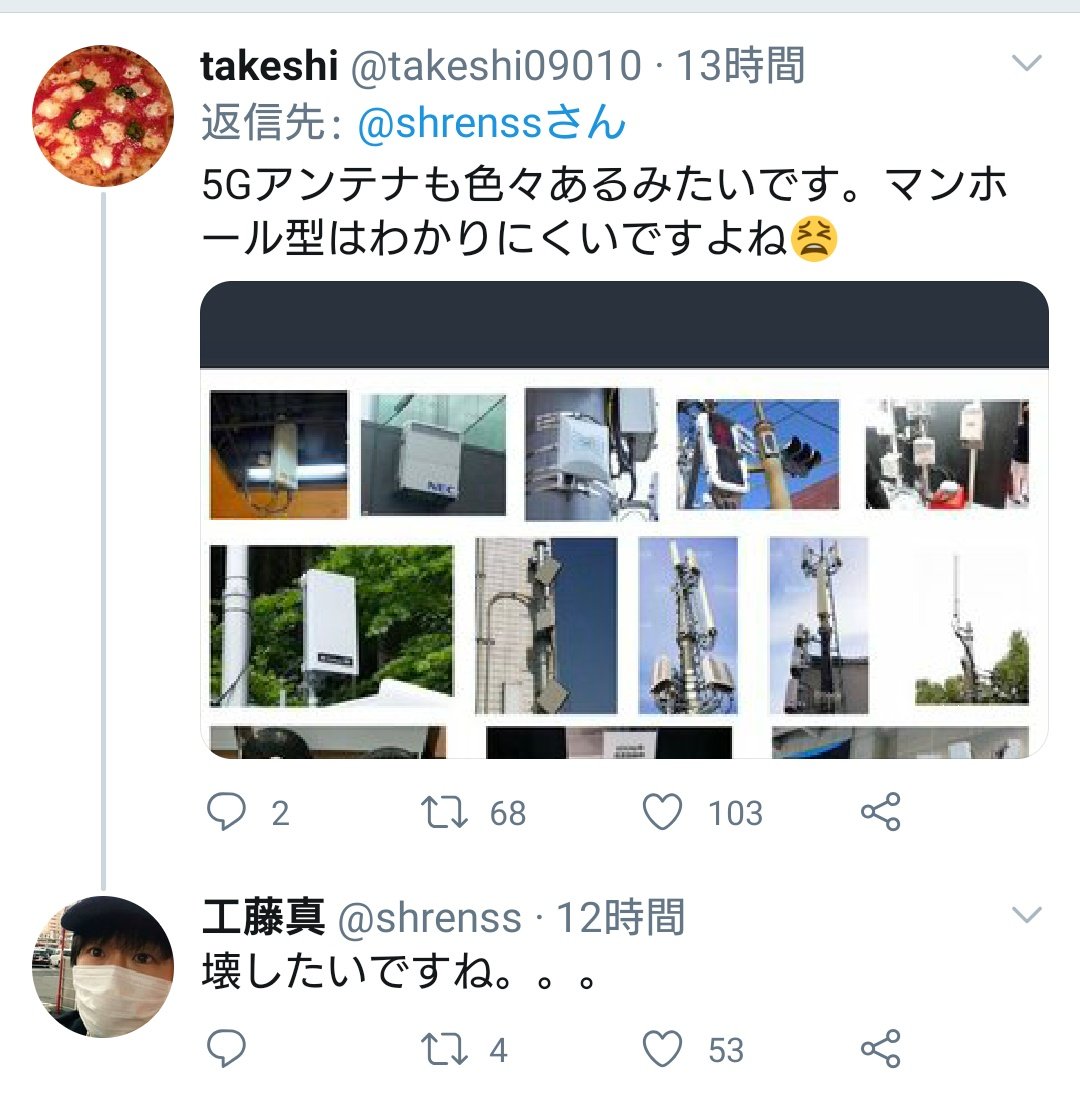Screen dimensions: 1080x1094
Task: Open the @takeshi09010 handle
Action: 495,66
